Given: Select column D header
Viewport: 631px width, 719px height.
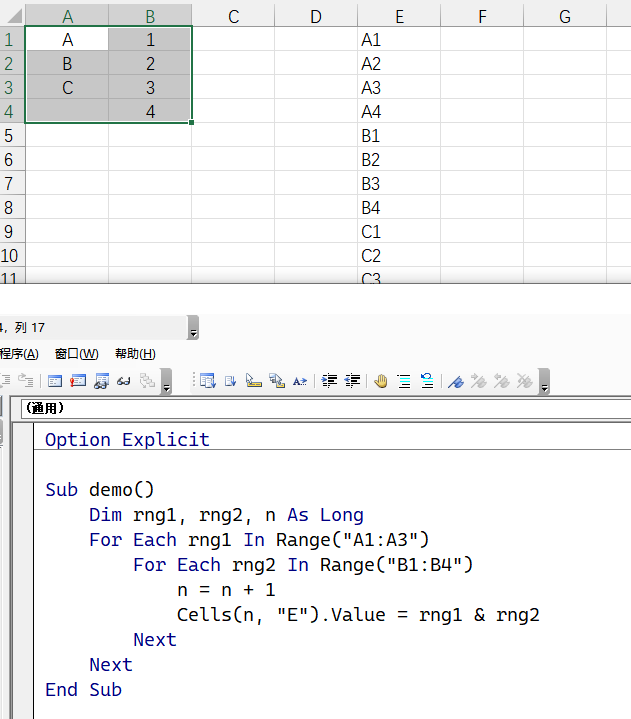Looking at the screenshot, I should tap(316, 17).
